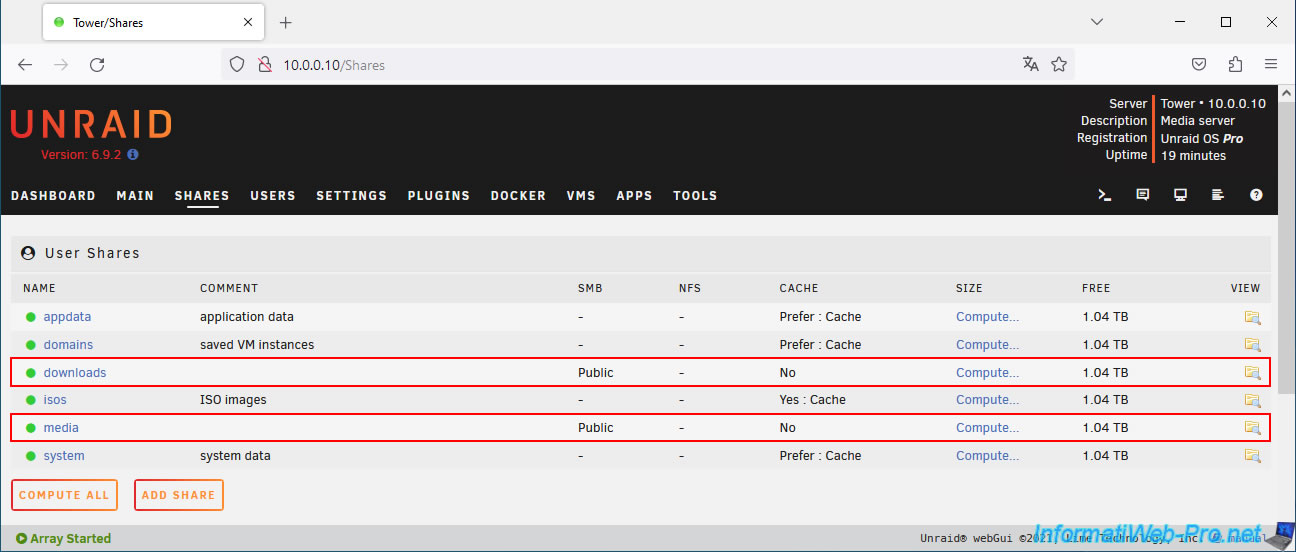Open Firefox hamburger application menu
This screenshot has width=1296, height=552.
tap(1271, 64)
